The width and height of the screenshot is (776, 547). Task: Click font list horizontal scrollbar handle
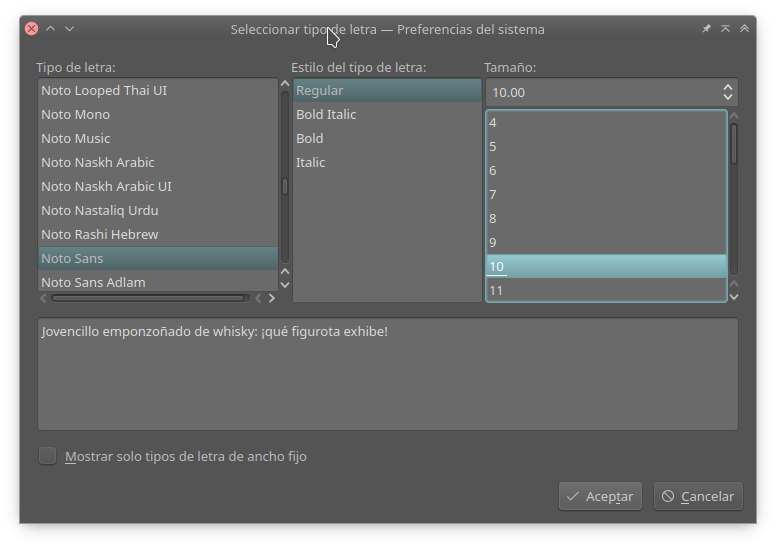pos(148,298)
